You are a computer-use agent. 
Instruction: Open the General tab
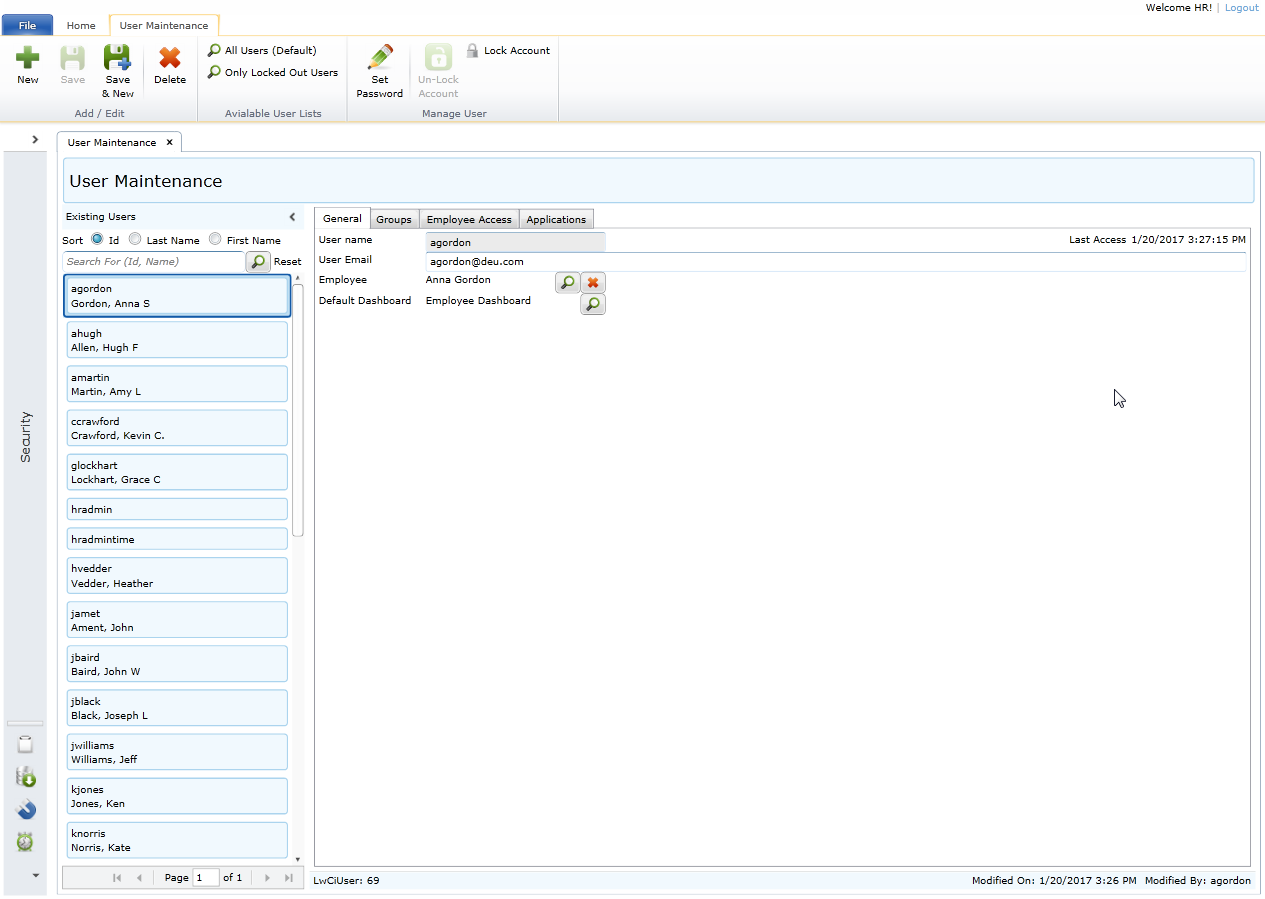[x=342, y=218]
